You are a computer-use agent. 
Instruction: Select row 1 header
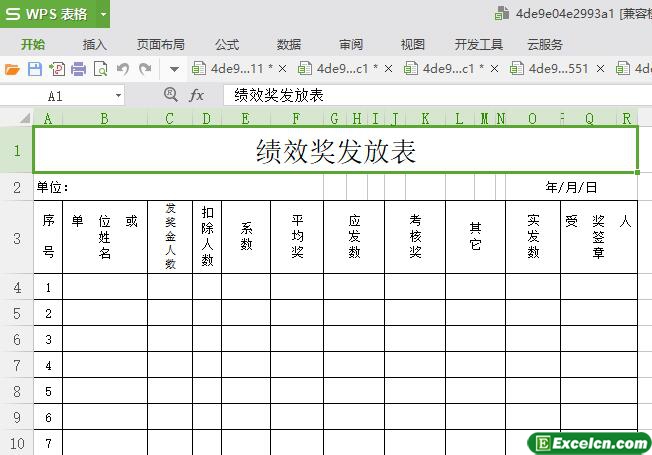[17, 150]
